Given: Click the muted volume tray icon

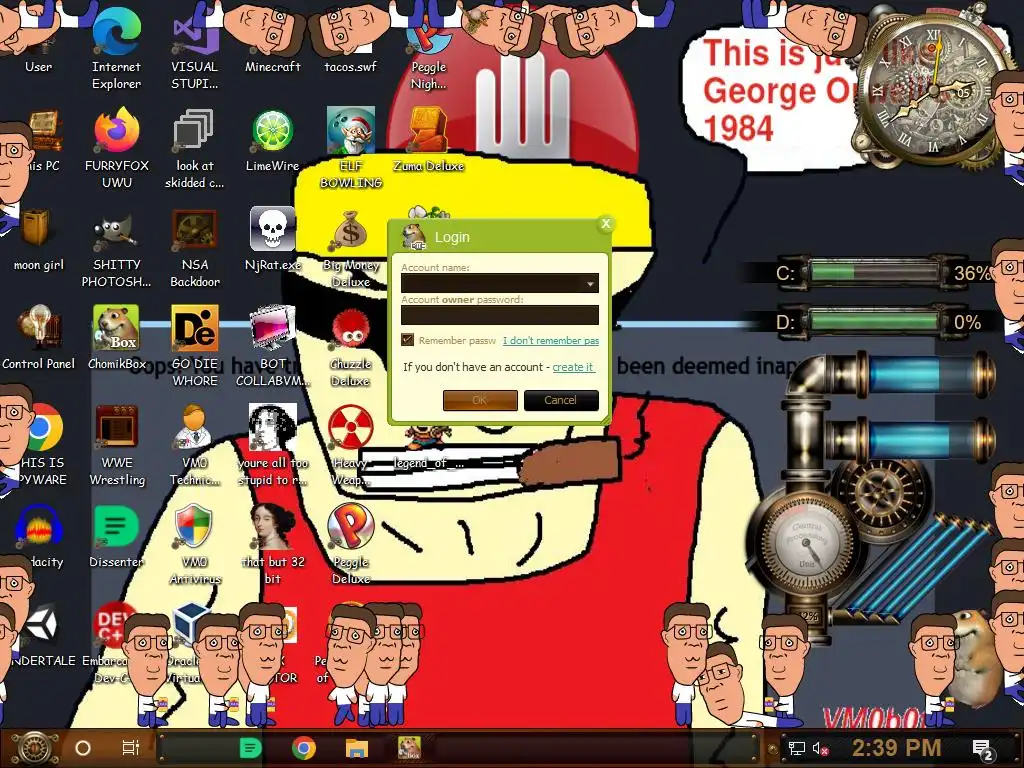Looking at the screenshot, I should pyautogui.click(x=821, y=748).
